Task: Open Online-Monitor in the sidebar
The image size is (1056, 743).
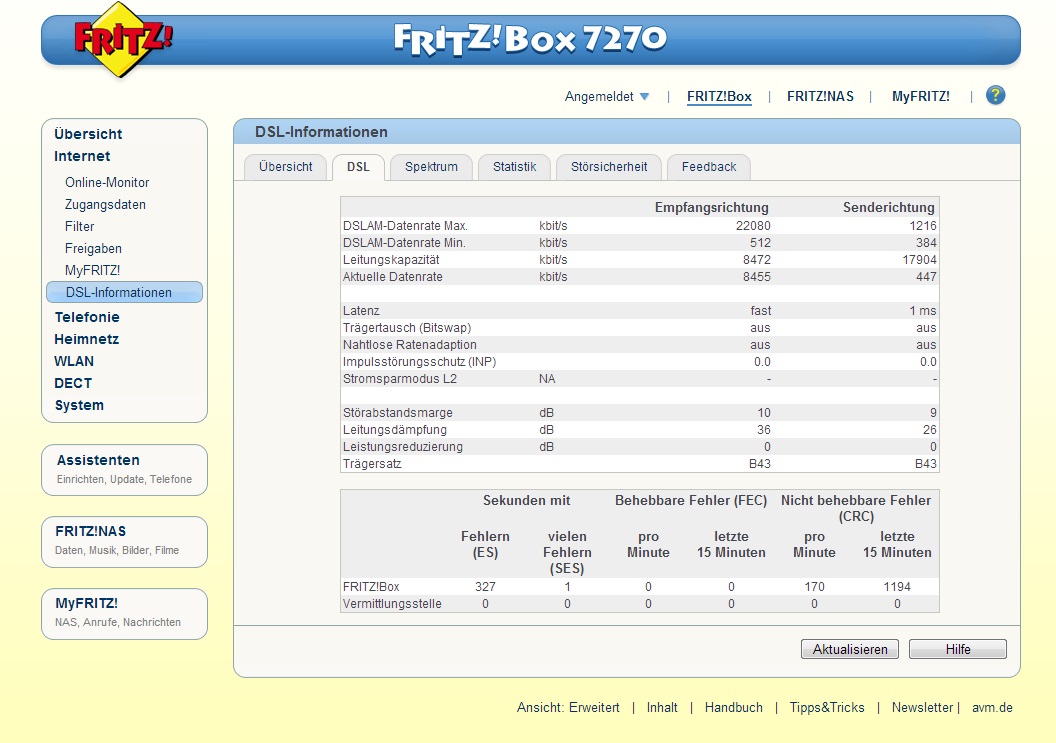Action: [107, 183]
